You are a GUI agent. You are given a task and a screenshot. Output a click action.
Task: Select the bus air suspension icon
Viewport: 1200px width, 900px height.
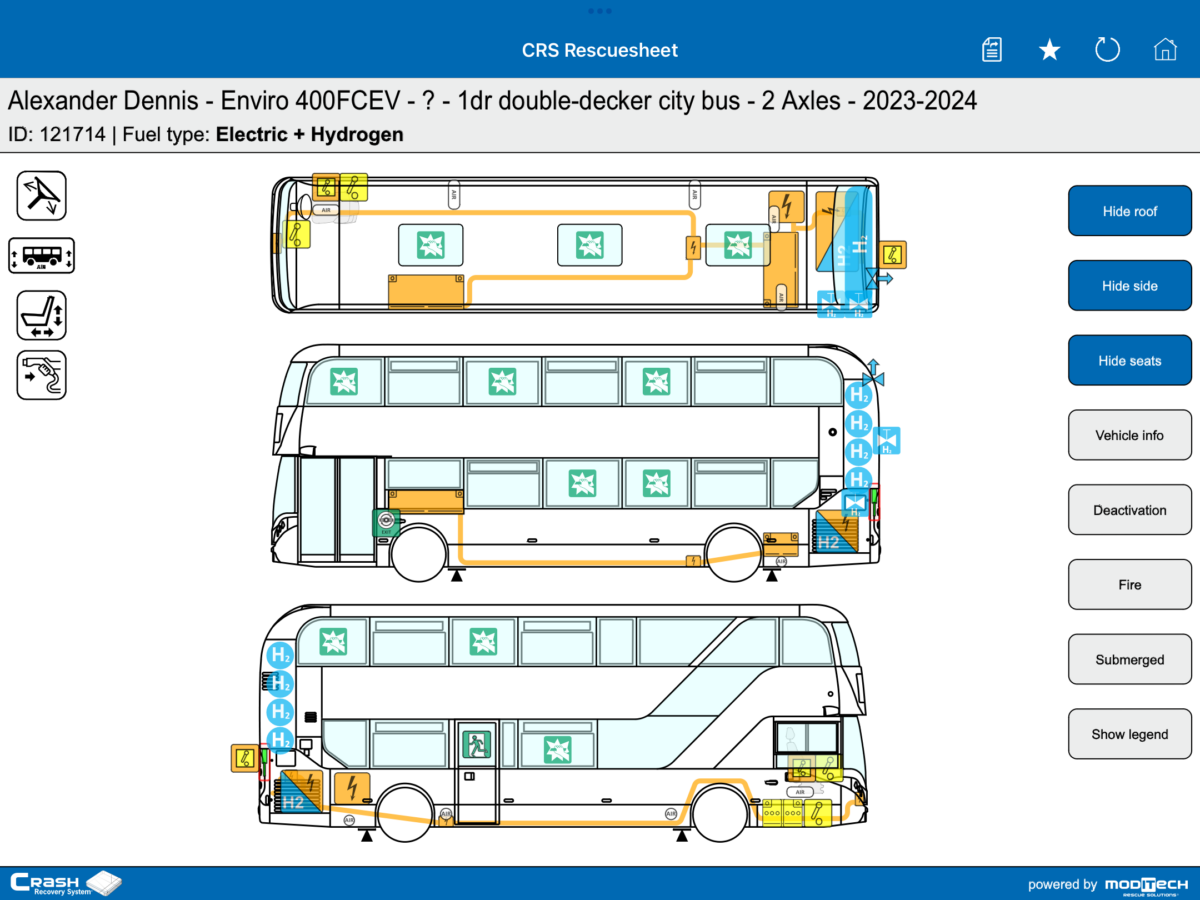(42, 255)
